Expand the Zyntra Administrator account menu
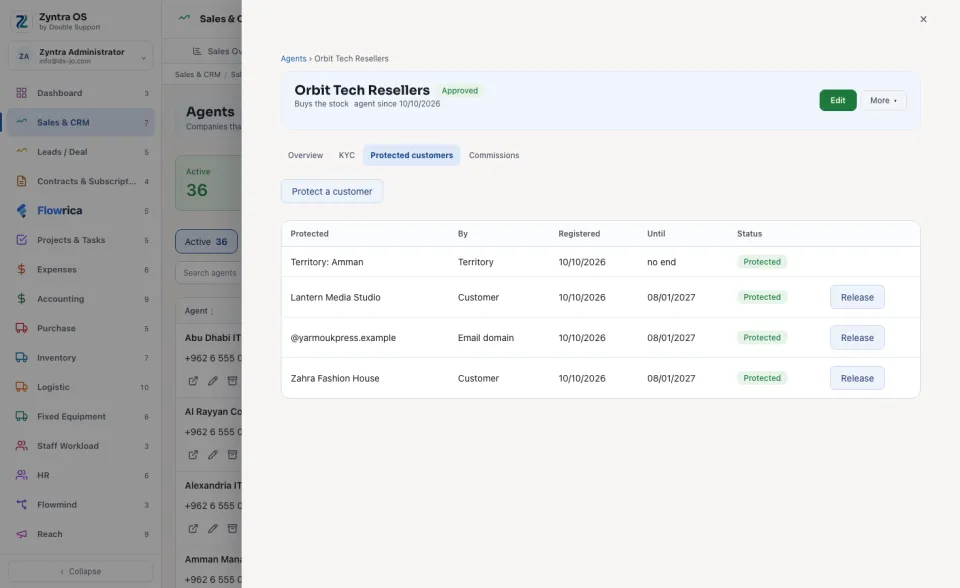 point(81,56)
